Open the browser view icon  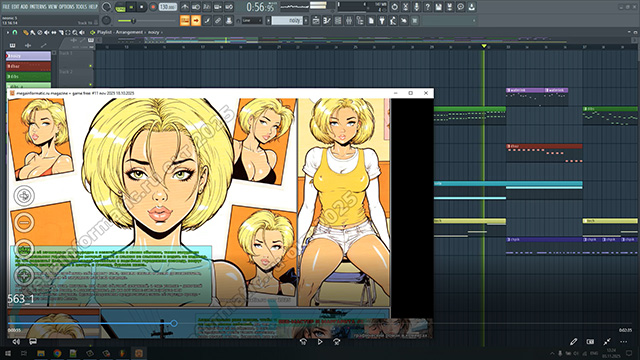coord(360,20)
